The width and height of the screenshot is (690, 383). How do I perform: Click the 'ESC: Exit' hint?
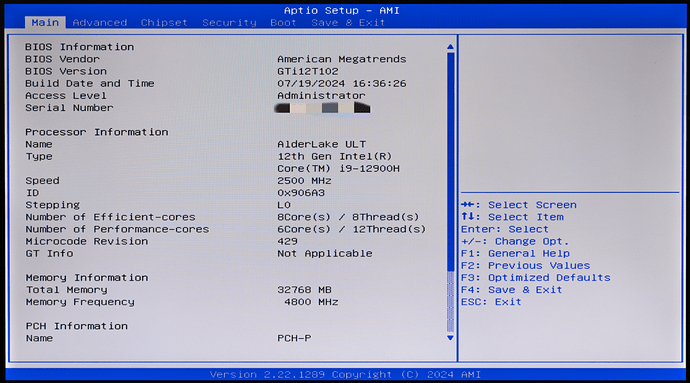tap(491, 302)
